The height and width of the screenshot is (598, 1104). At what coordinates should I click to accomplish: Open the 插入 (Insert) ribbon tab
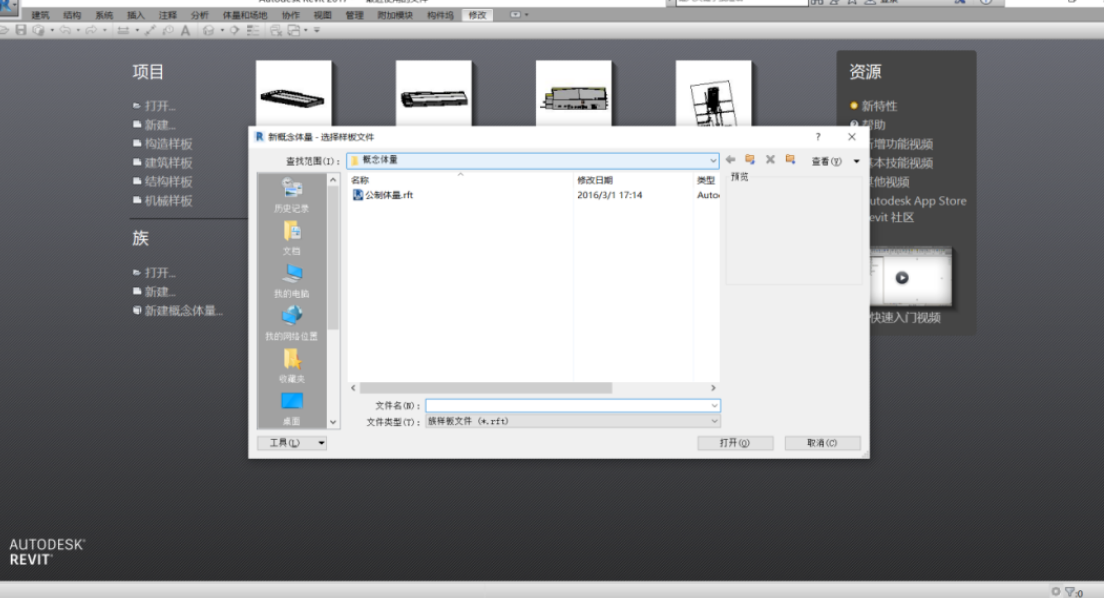[x=136, y=15]
